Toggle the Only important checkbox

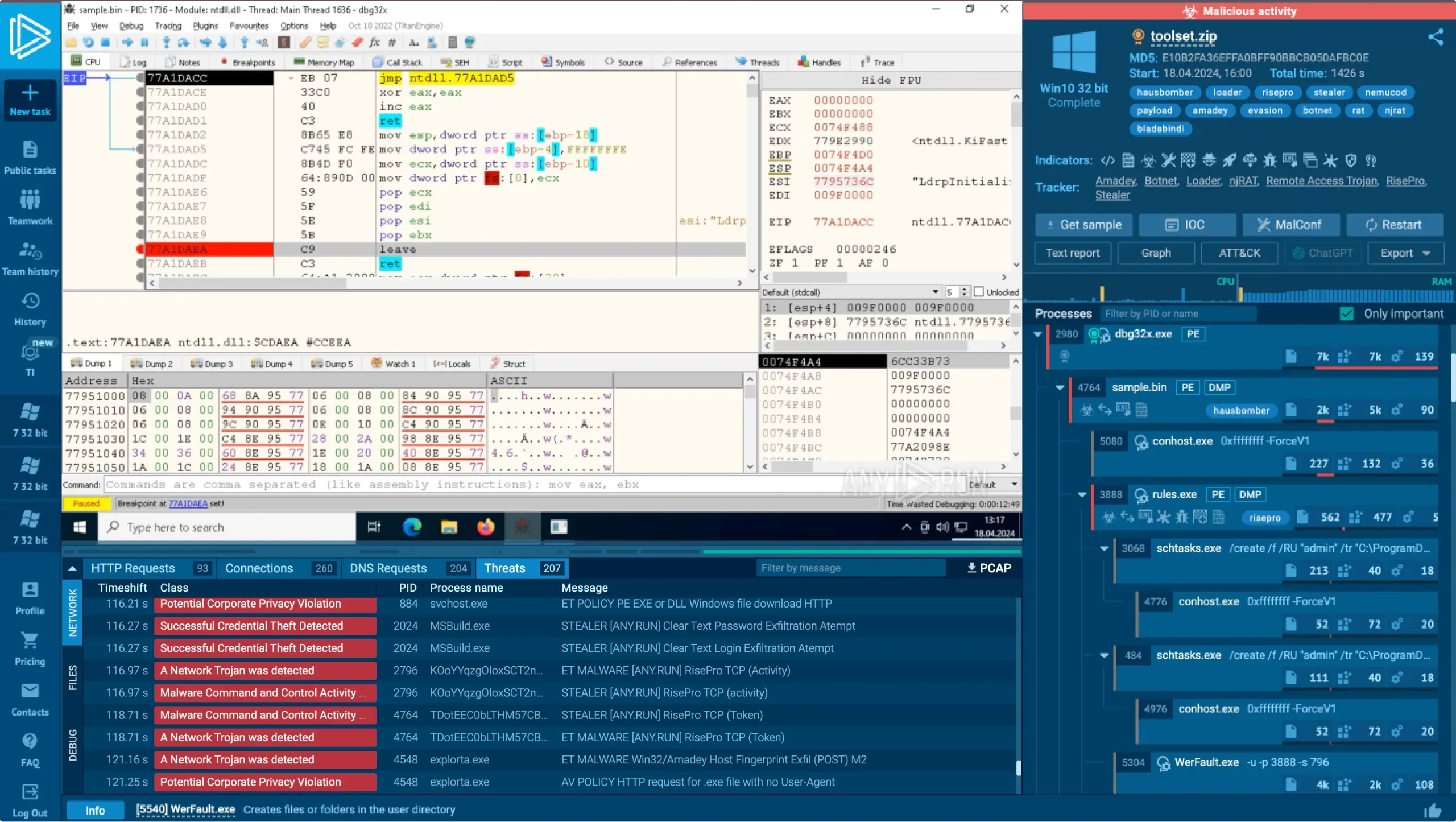(1347, 314)
